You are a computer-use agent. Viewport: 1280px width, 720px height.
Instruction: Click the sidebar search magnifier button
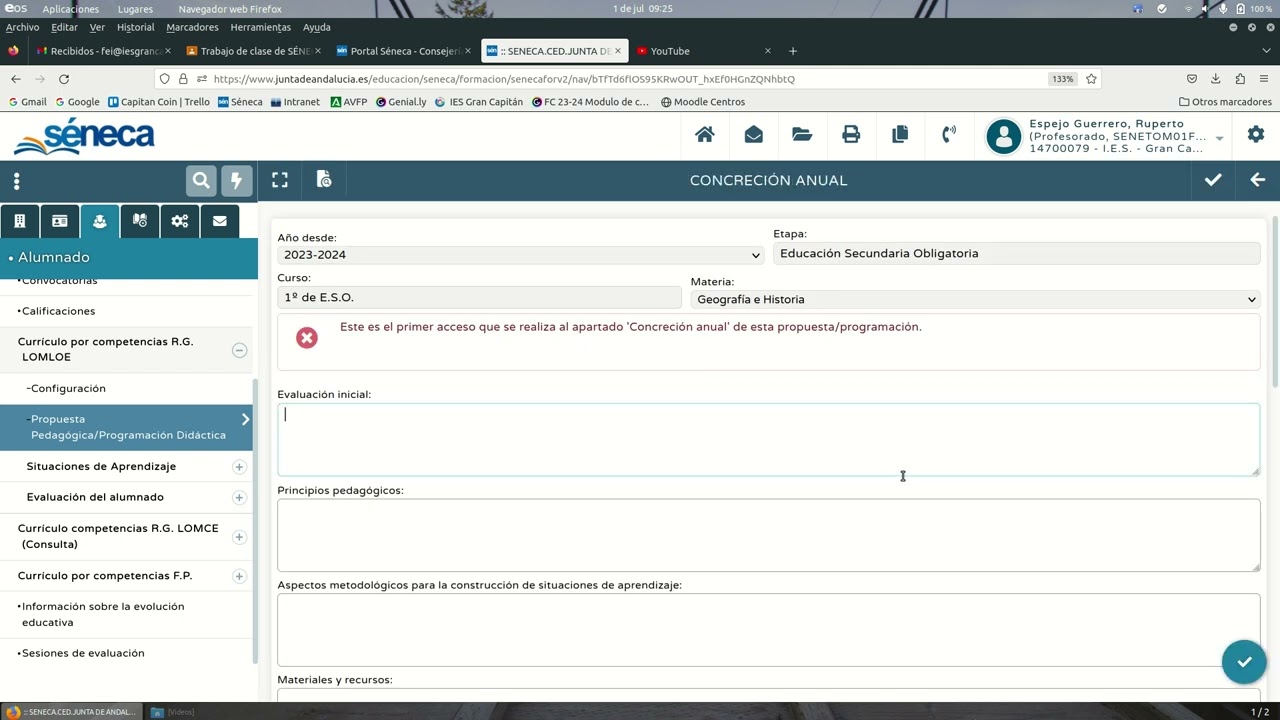point(201,180)
